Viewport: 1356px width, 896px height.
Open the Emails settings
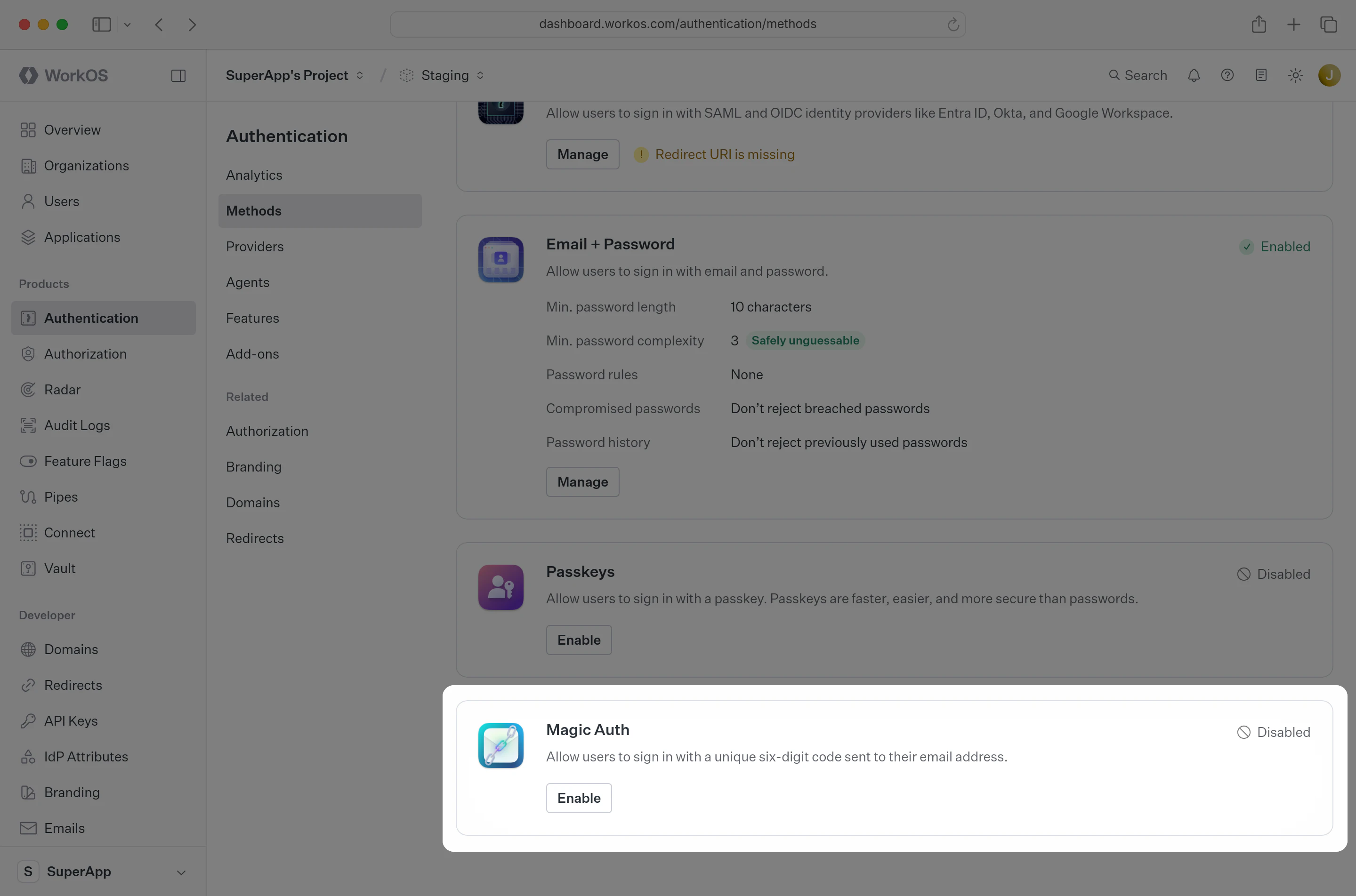coord(104,828)
